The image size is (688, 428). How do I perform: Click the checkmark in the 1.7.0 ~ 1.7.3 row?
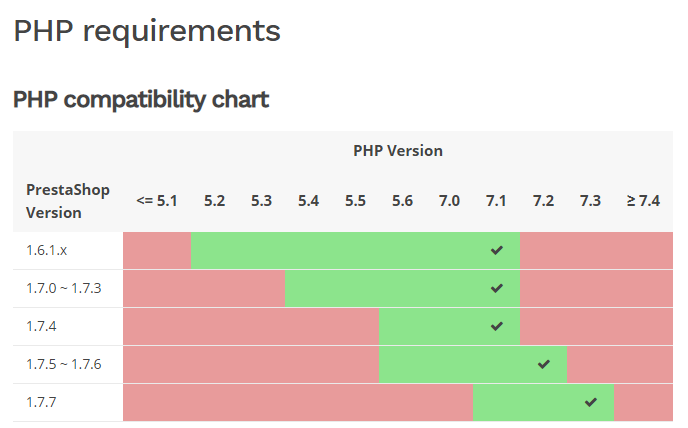[x=497, y=288]
